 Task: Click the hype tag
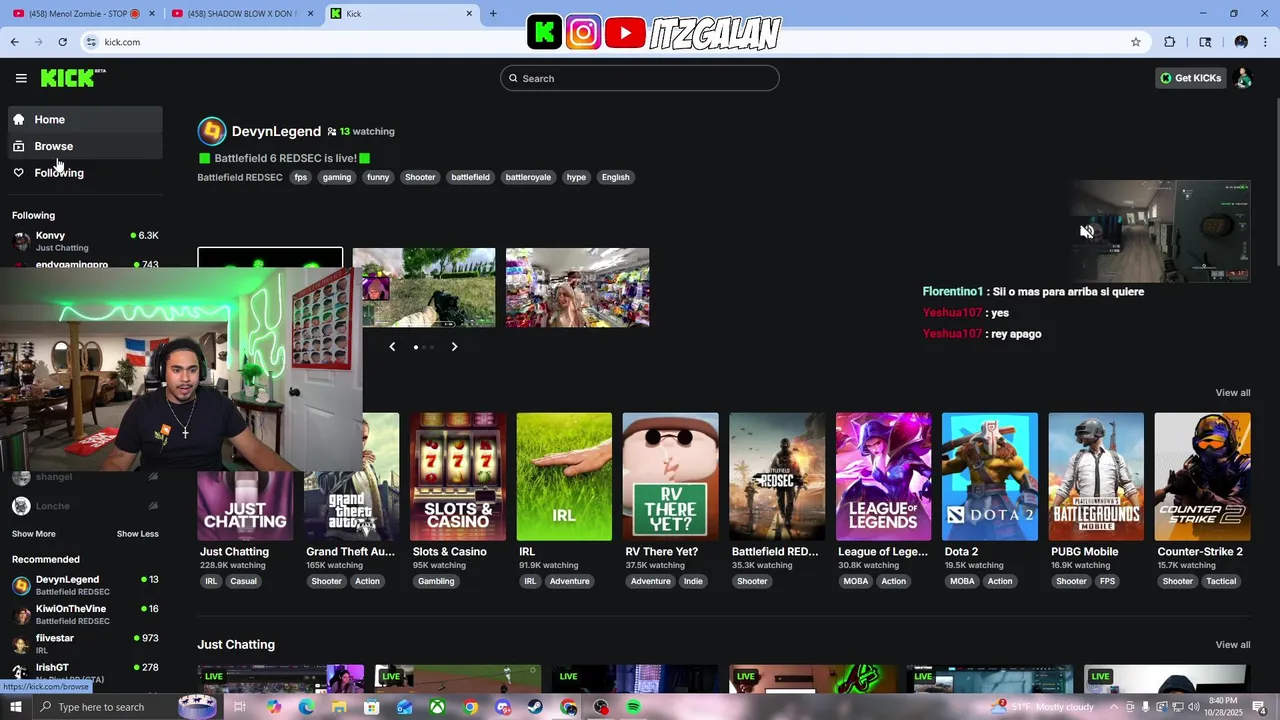pos(576,177)
